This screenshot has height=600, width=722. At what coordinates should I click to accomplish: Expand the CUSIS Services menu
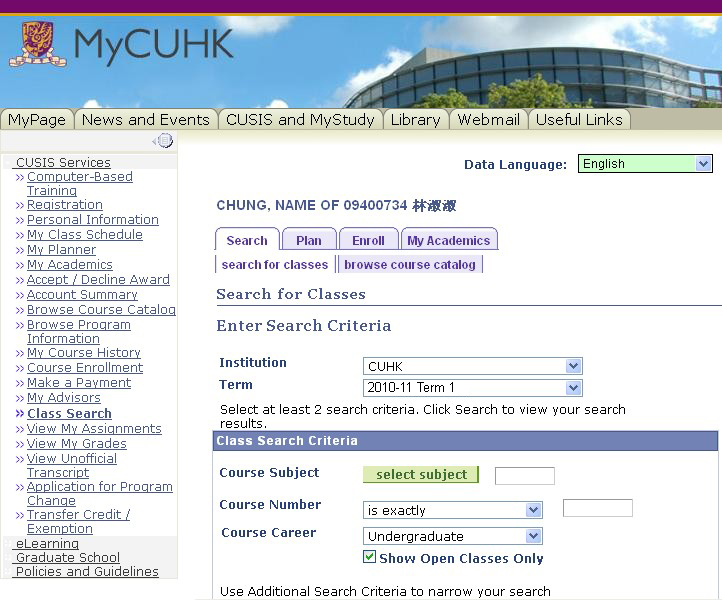[x=63, y=163]
